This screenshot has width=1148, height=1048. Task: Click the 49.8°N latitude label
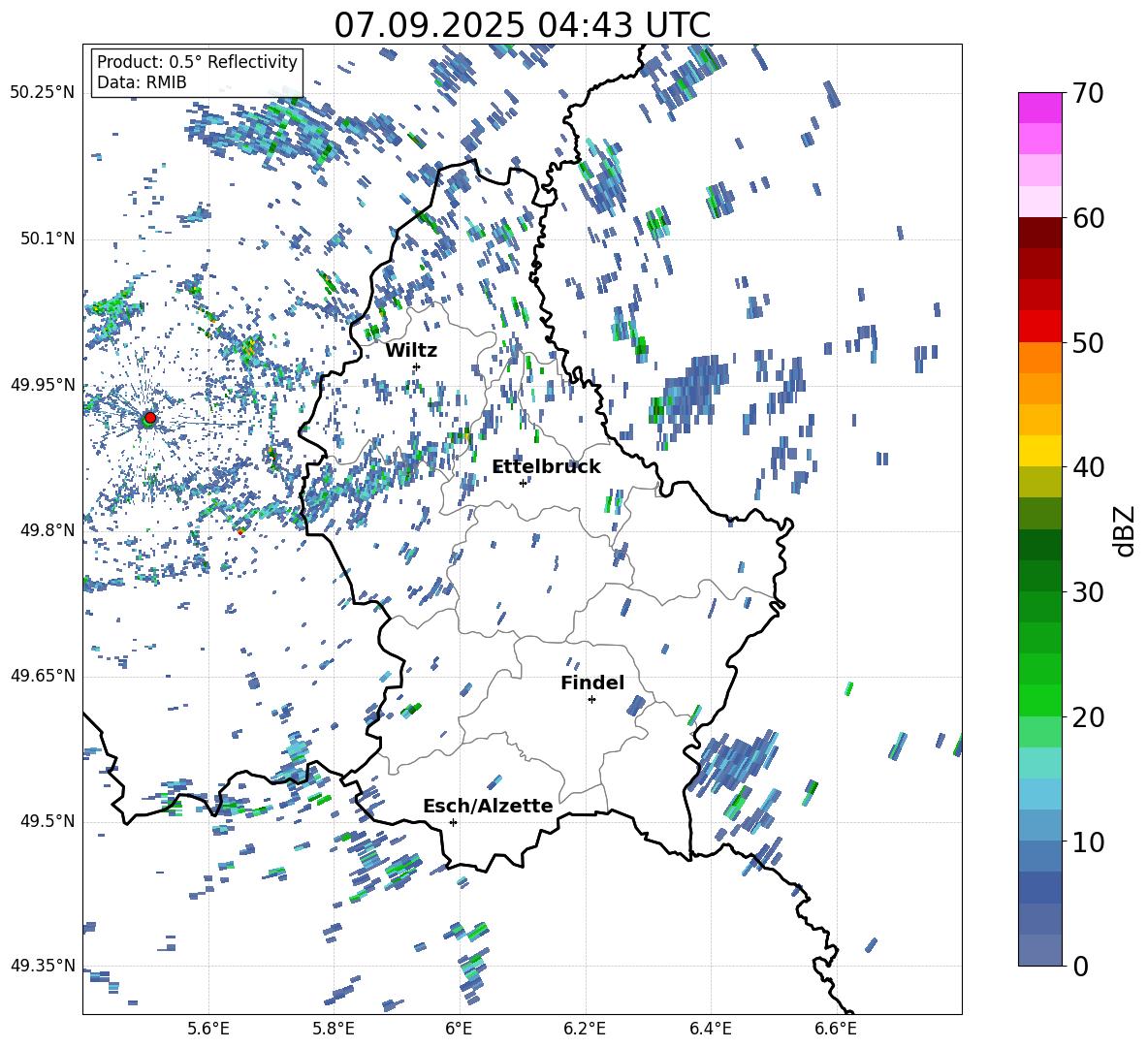[47, 530]
